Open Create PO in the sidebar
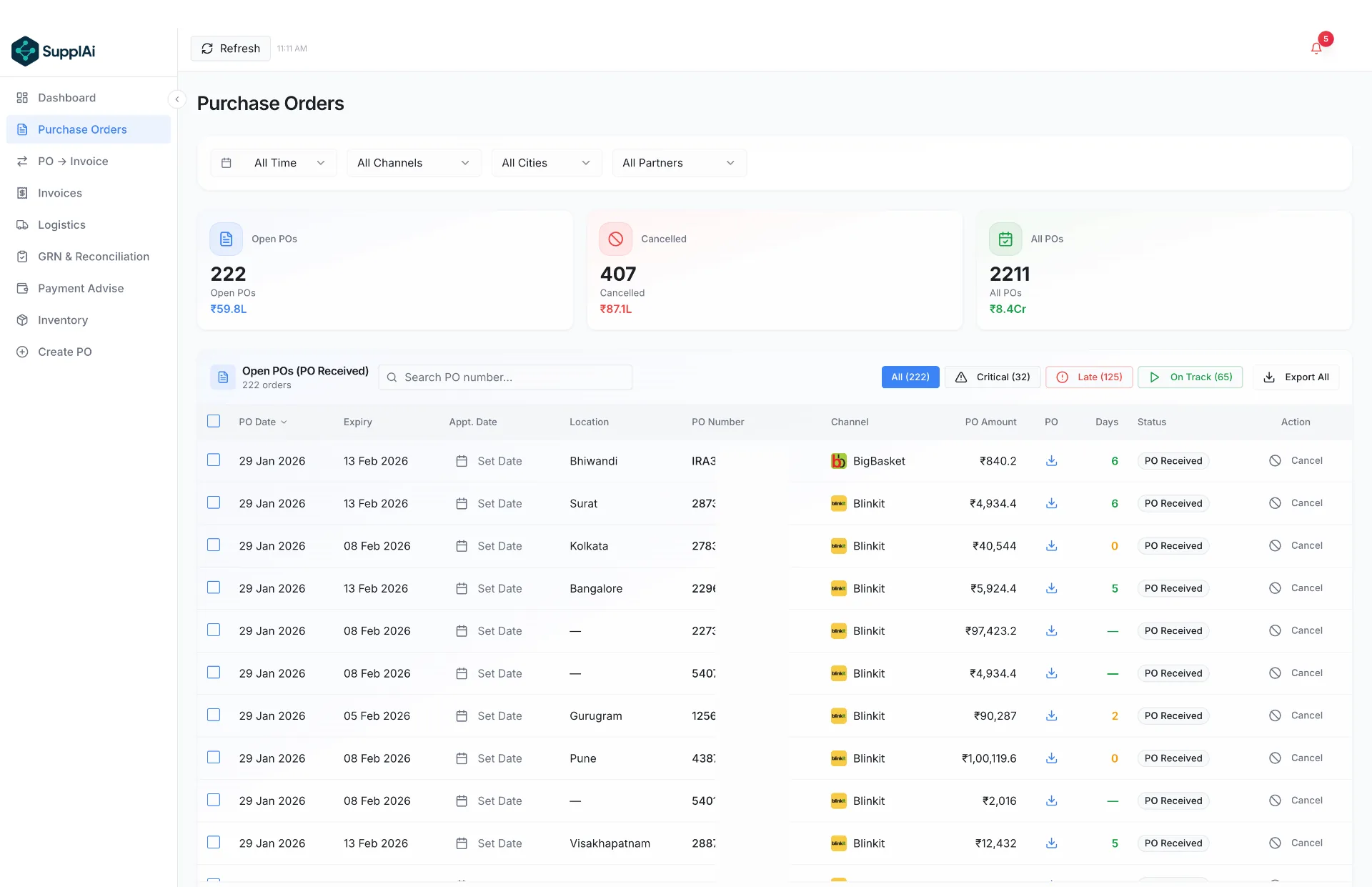The width and height of the screenshot is (1372, 887). [x=89, y=352]
